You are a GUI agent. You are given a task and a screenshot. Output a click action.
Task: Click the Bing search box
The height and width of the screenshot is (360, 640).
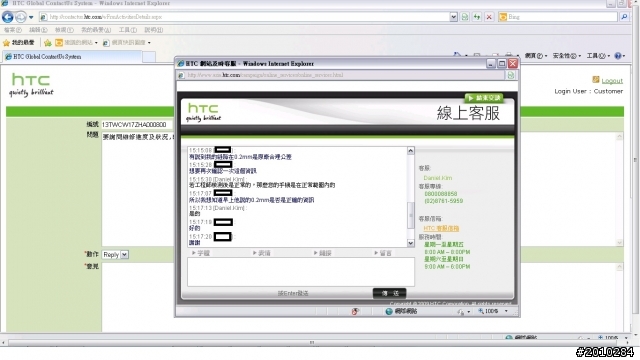click(x=558, y=17)
